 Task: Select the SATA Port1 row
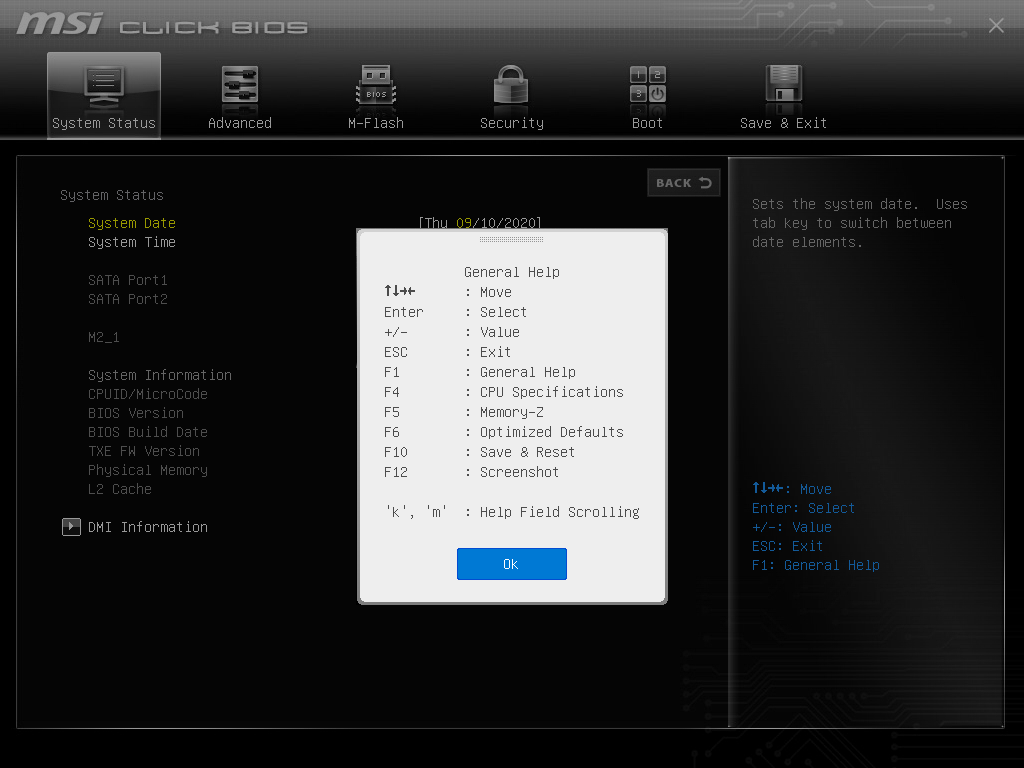pyautogui.click(x=128, y=280)
